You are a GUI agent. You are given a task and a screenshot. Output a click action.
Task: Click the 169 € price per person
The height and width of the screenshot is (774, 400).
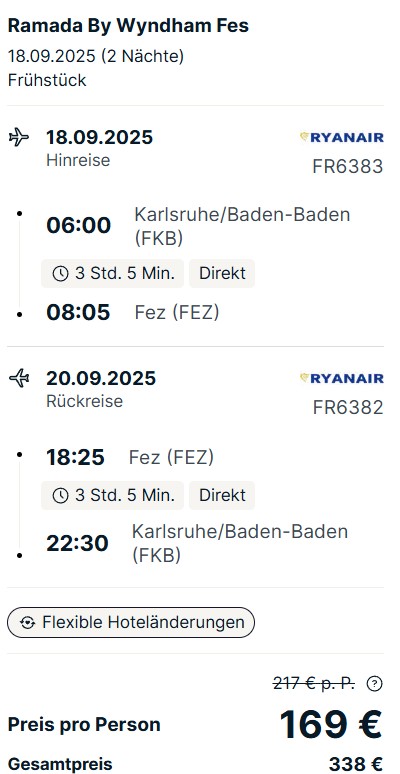point(331,724)
